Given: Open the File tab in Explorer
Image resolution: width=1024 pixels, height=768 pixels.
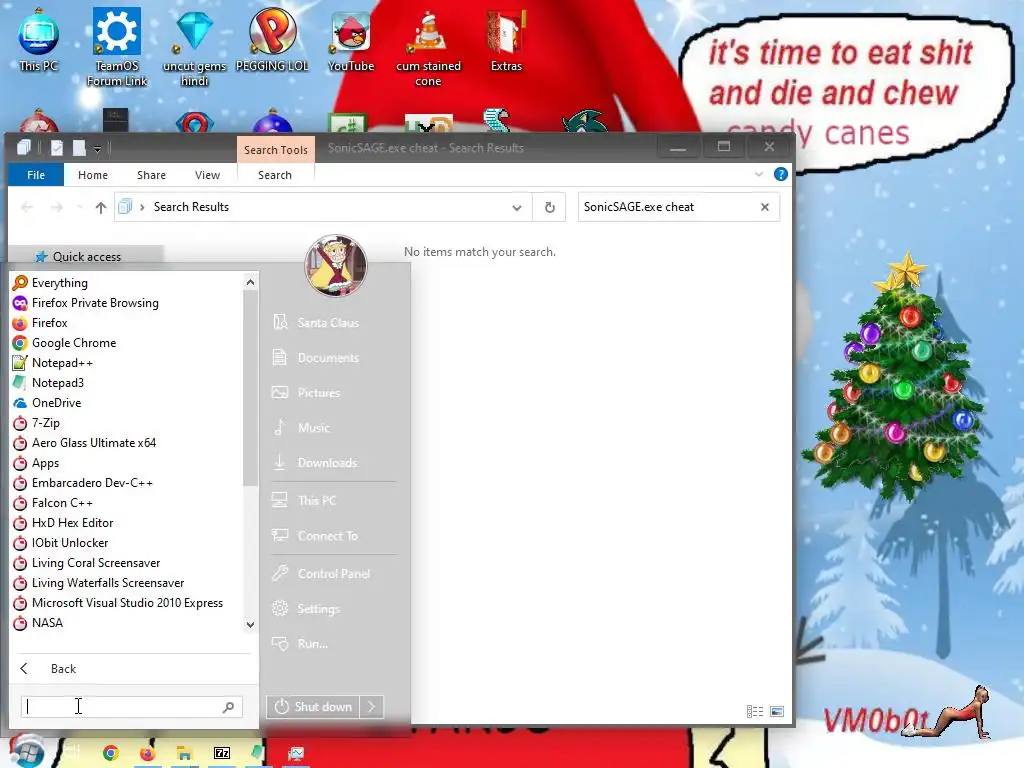Looking at the screenshot, I should coord(36,175).
